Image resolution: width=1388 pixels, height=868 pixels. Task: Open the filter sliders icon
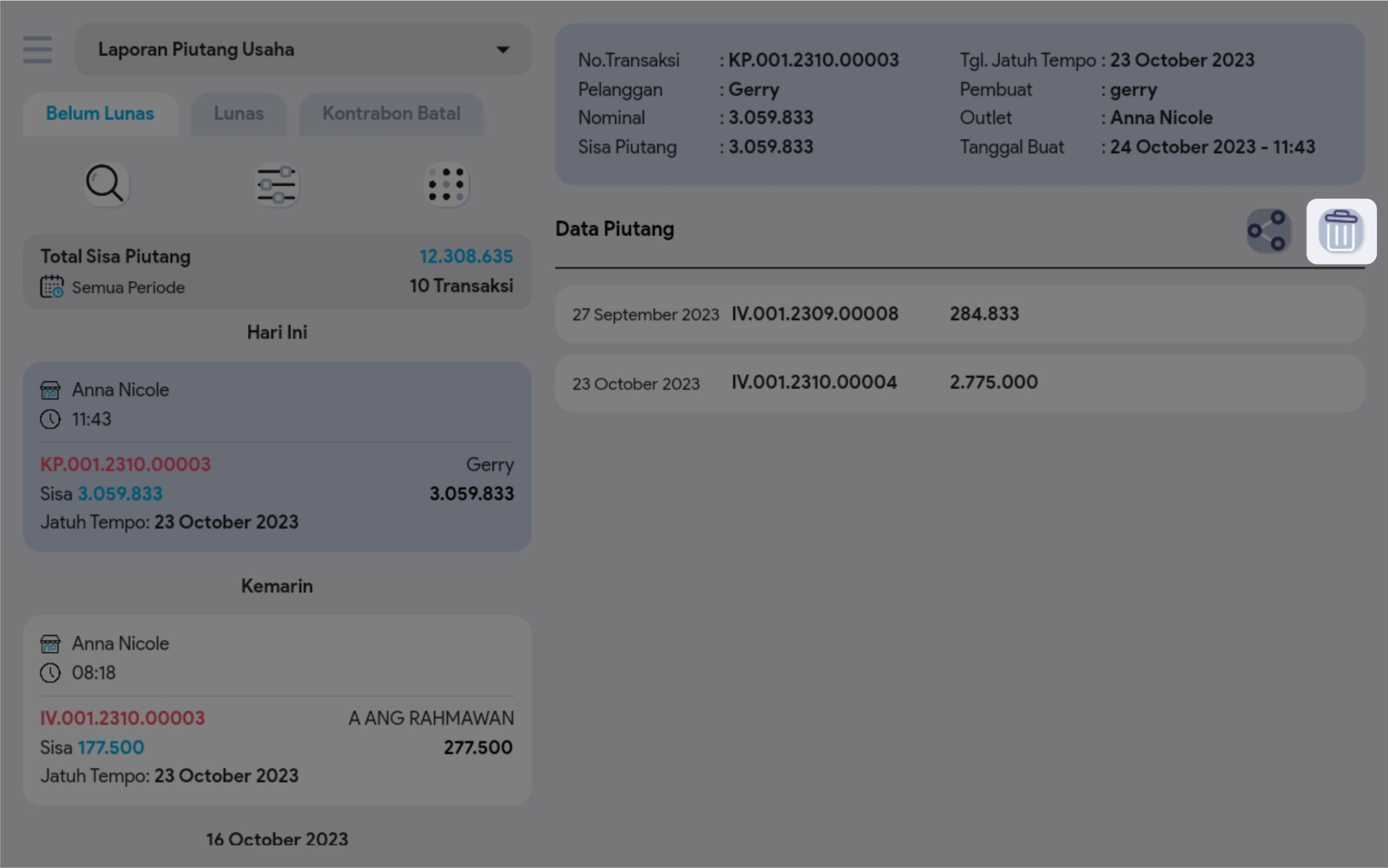[277, 185]
